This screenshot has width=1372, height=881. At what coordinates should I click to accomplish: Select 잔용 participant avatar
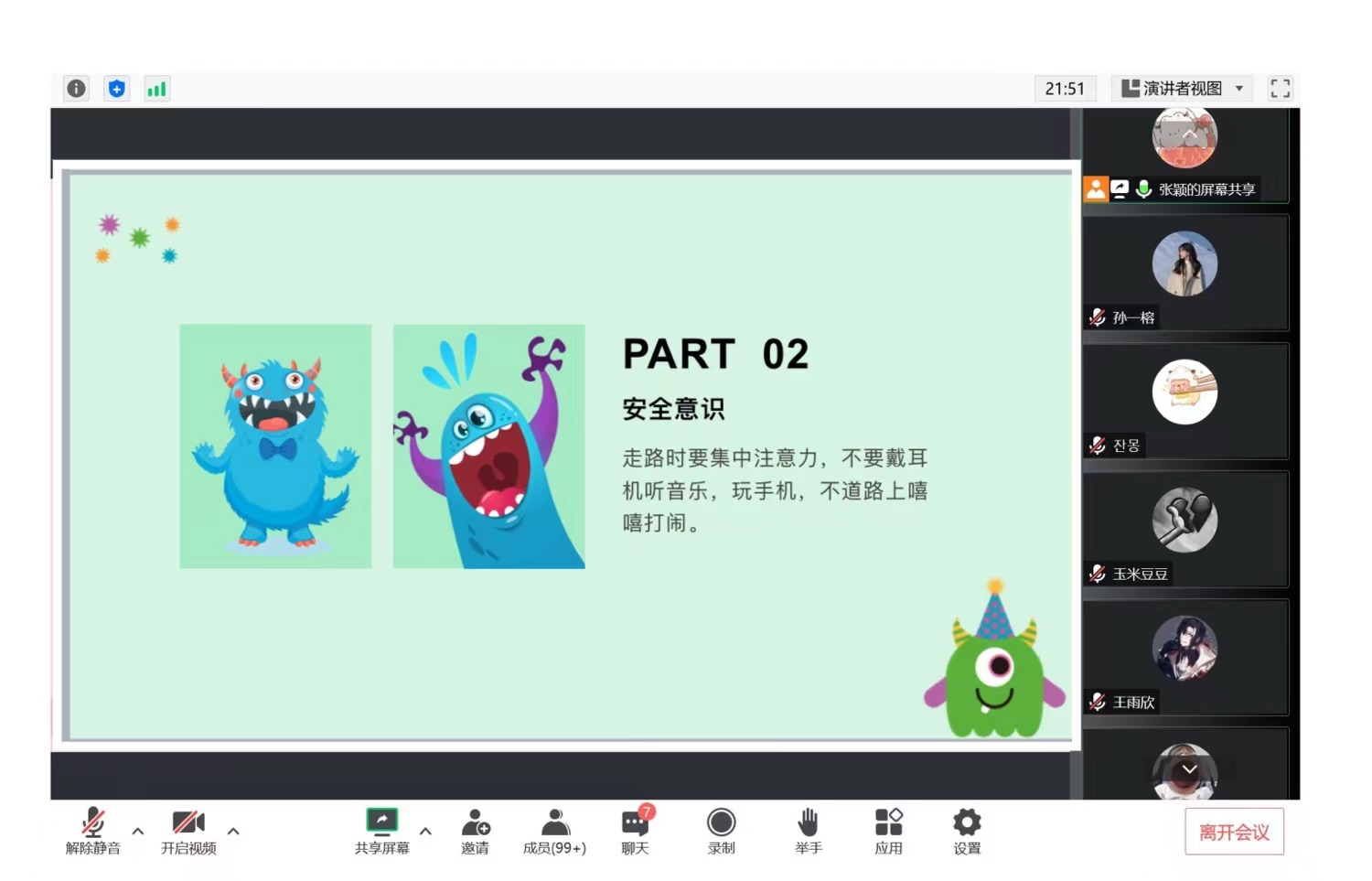click(x=1184, y=392)
